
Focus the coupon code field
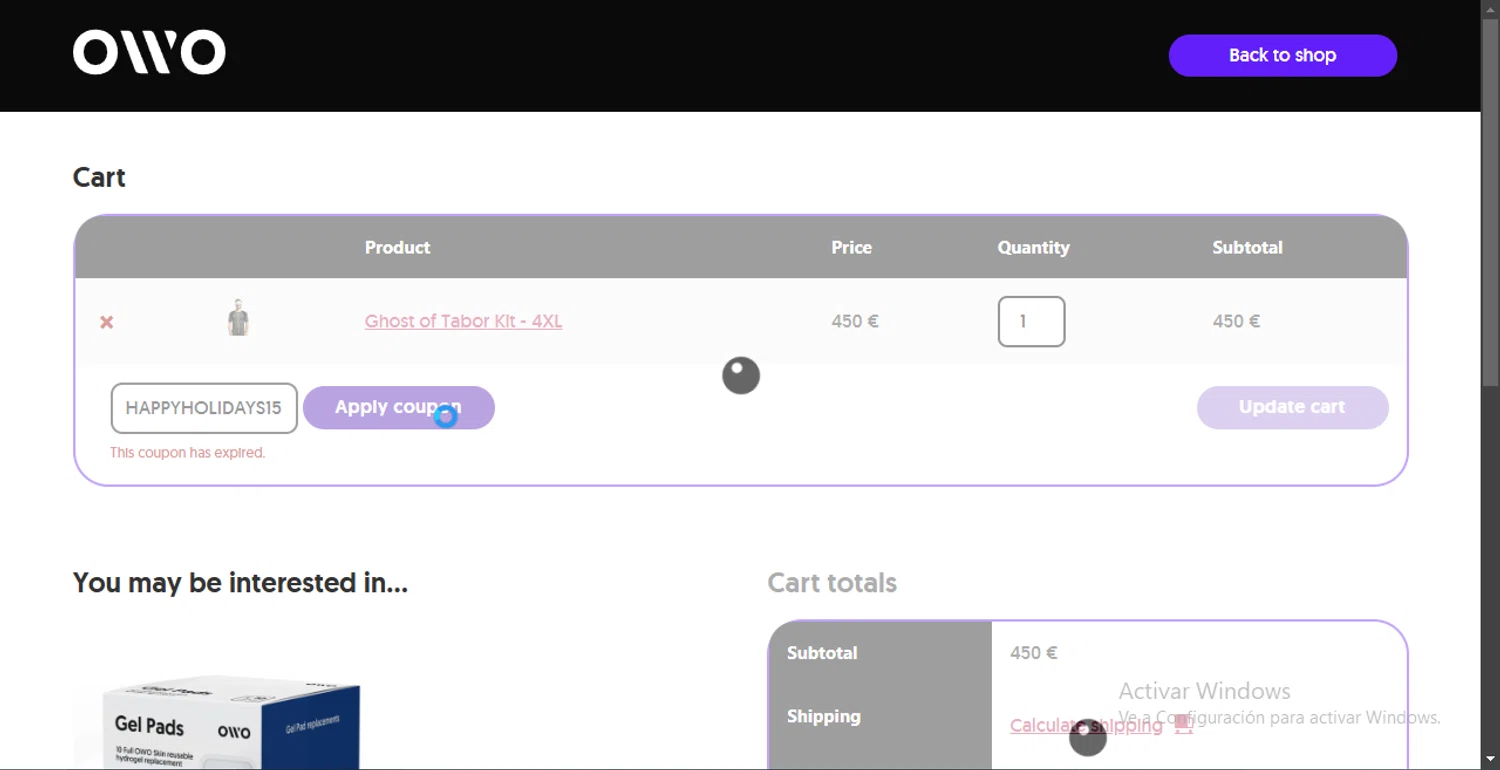(204, 408)
